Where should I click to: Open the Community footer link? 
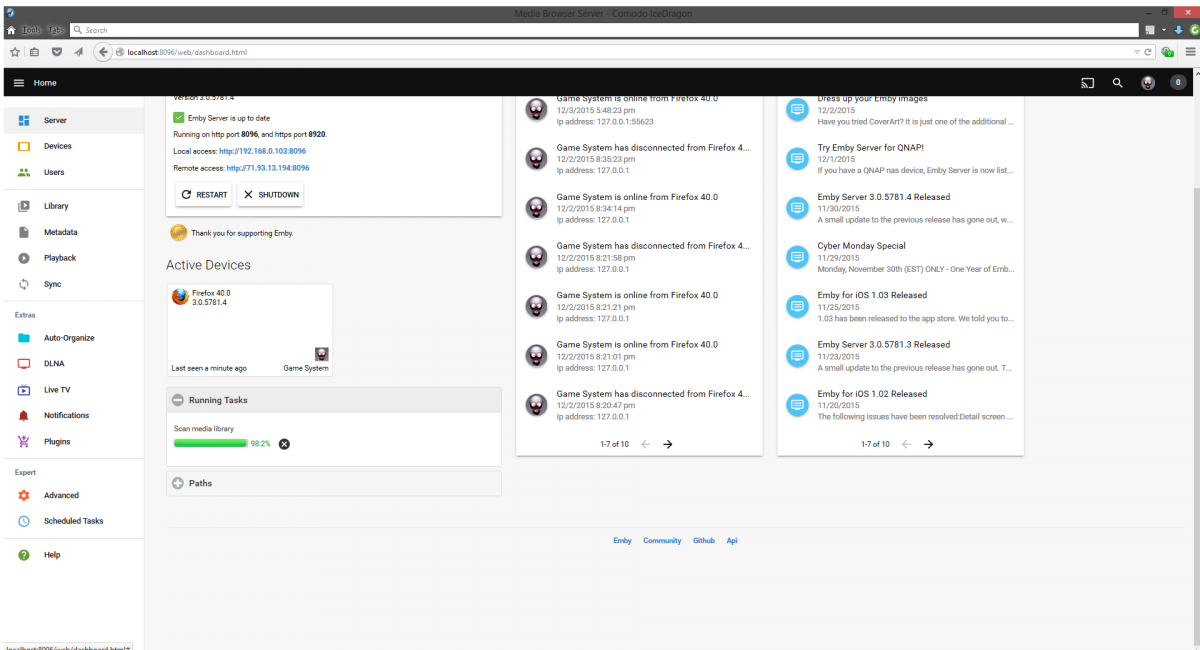tap(662, 541)
